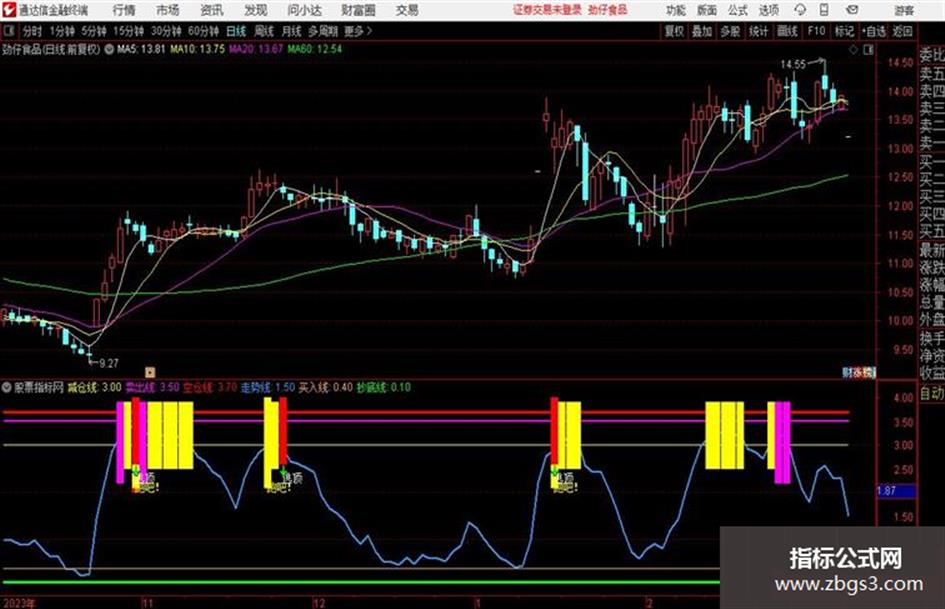Click the 买入线 0.40 indicator label

[326, 387]
